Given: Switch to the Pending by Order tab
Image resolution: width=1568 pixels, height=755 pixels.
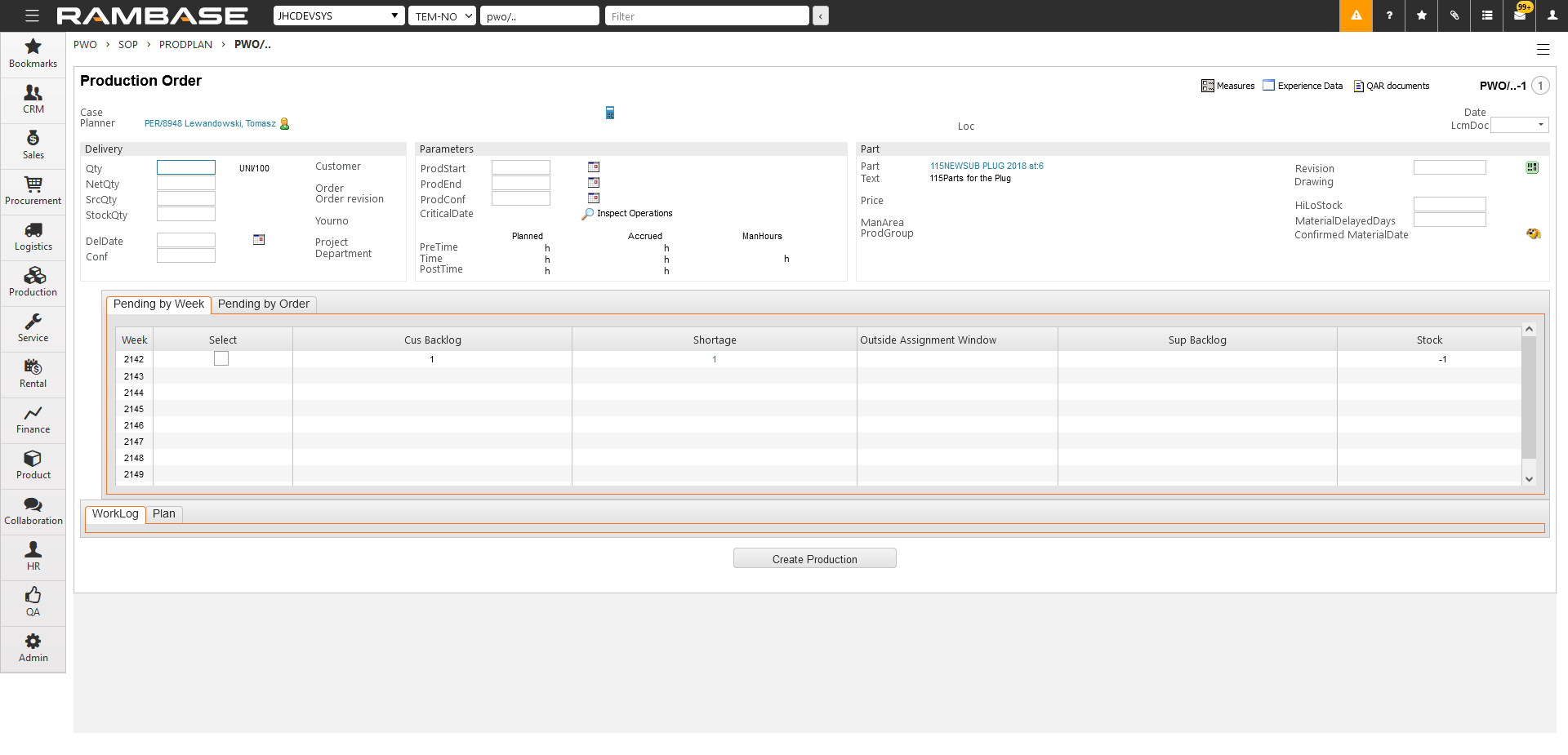Looking at the screenshot, I should 263,304.
